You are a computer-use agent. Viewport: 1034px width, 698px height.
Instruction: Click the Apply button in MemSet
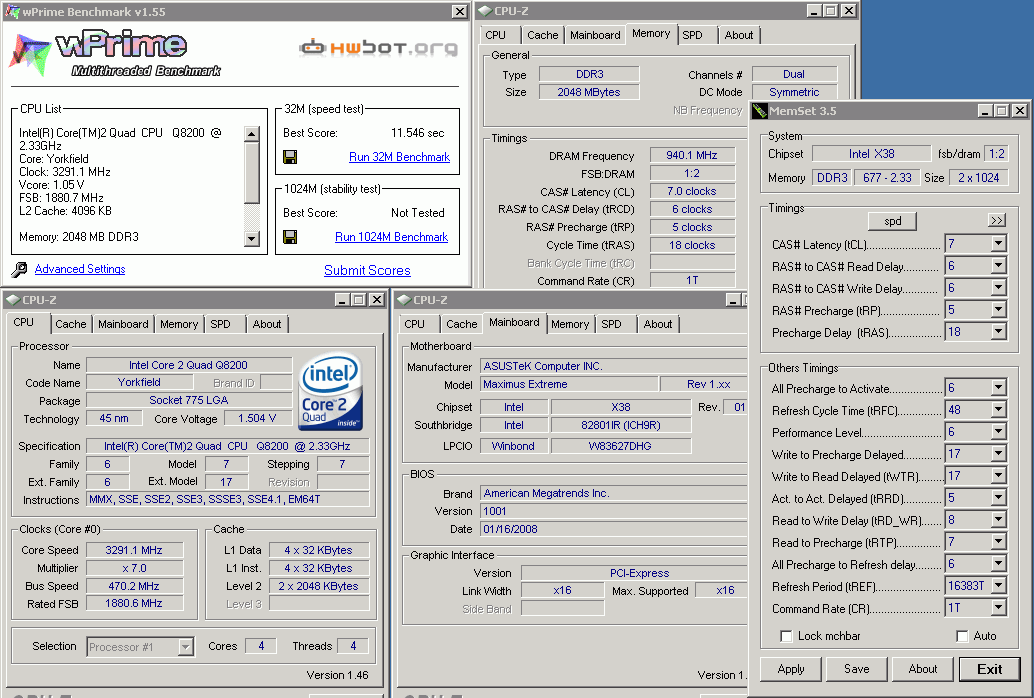[791, 669]
